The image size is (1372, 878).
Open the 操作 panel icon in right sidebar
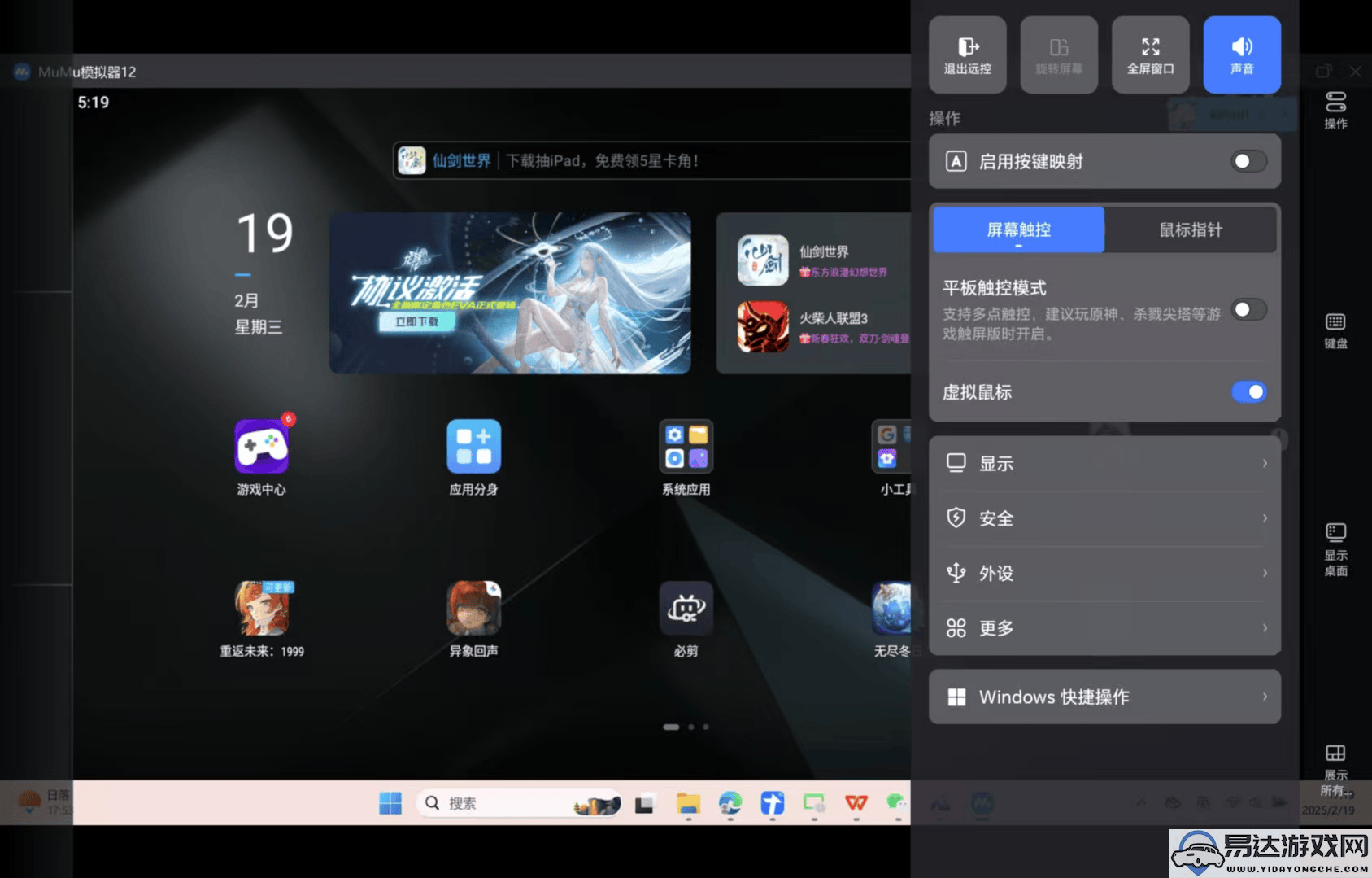click(1335, 110)
